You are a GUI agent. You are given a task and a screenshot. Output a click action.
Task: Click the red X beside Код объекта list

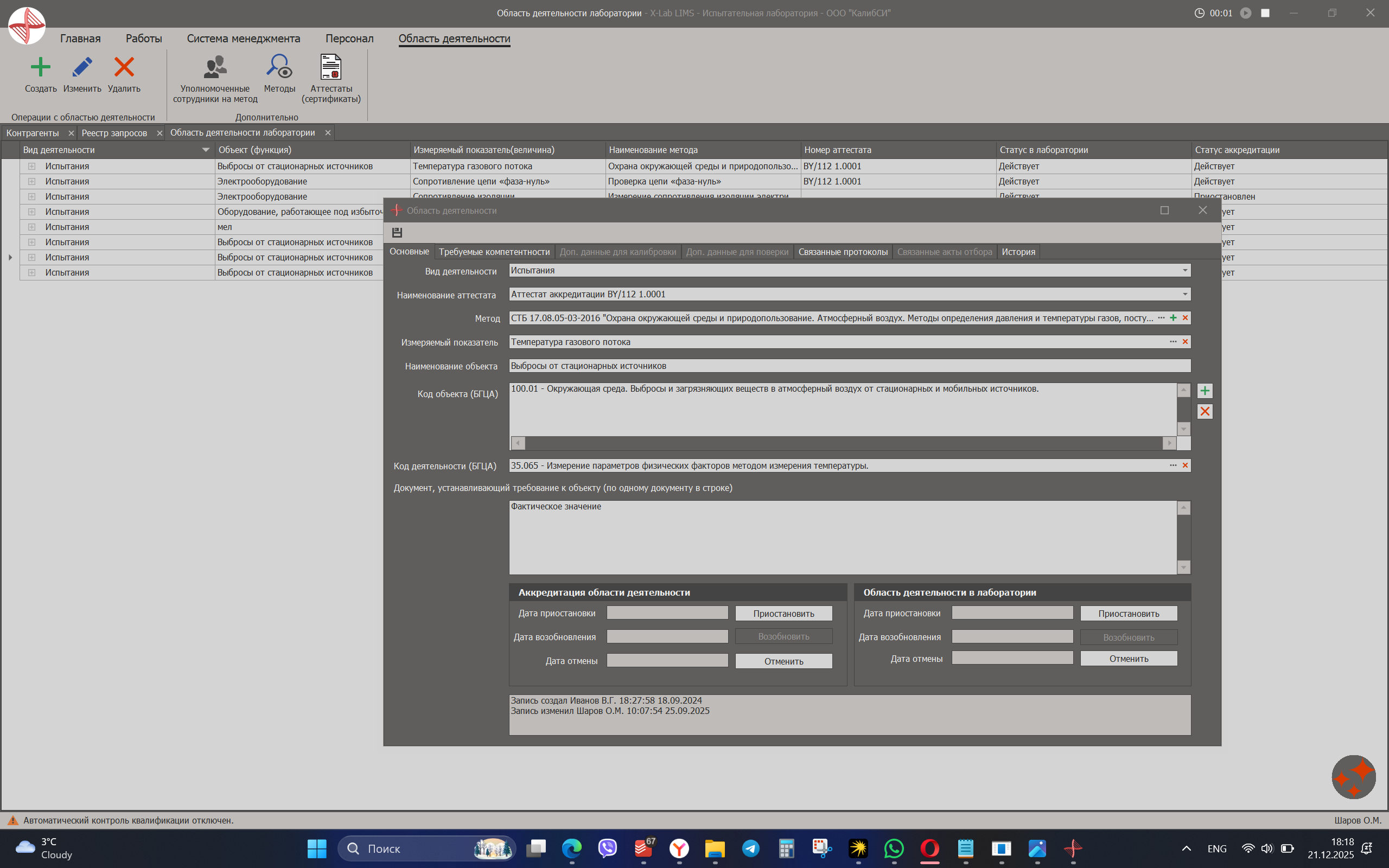click(1205, 412)
